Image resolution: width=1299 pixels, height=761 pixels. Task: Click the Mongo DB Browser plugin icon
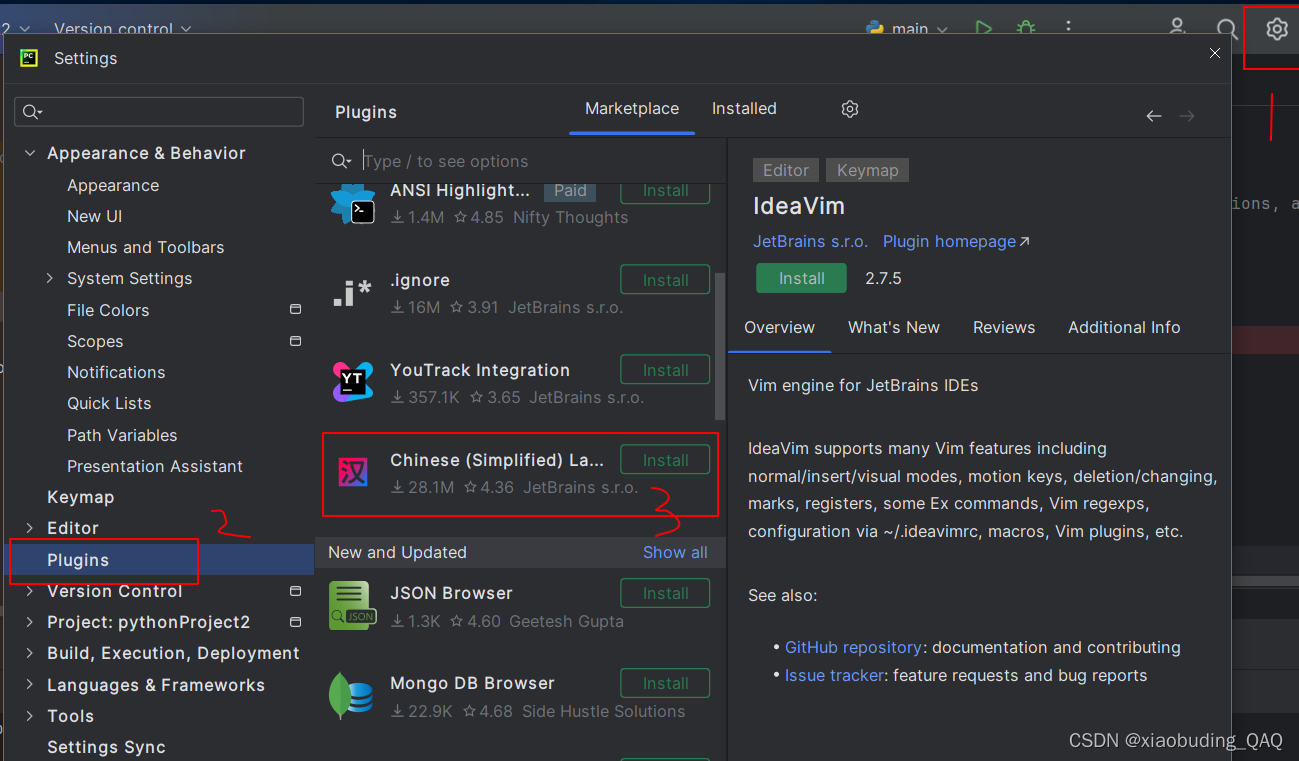[352, 696]
